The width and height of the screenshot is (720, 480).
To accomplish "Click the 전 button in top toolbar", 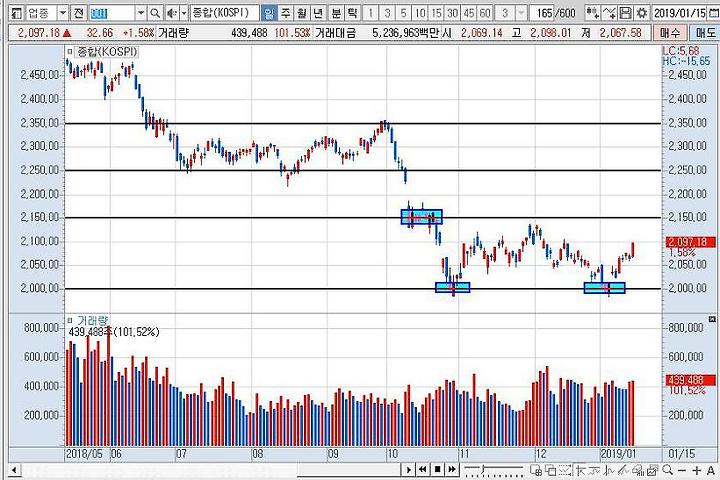I will [x=79, y=13].
